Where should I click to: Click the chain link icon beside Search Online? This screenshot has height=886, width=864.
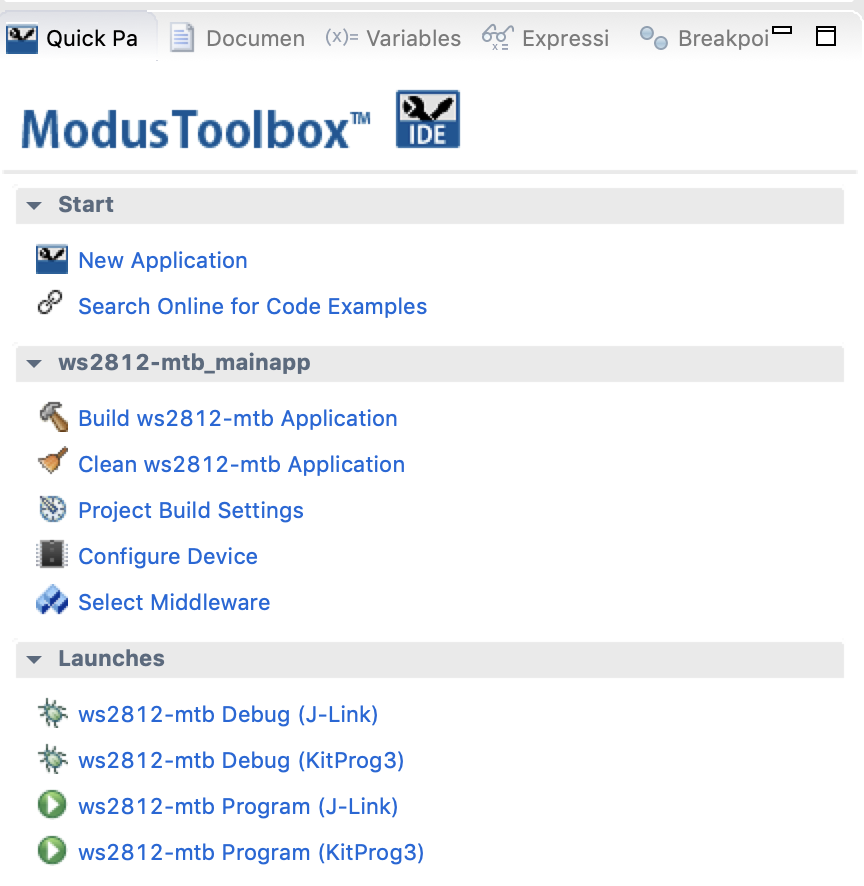point(50,302)
